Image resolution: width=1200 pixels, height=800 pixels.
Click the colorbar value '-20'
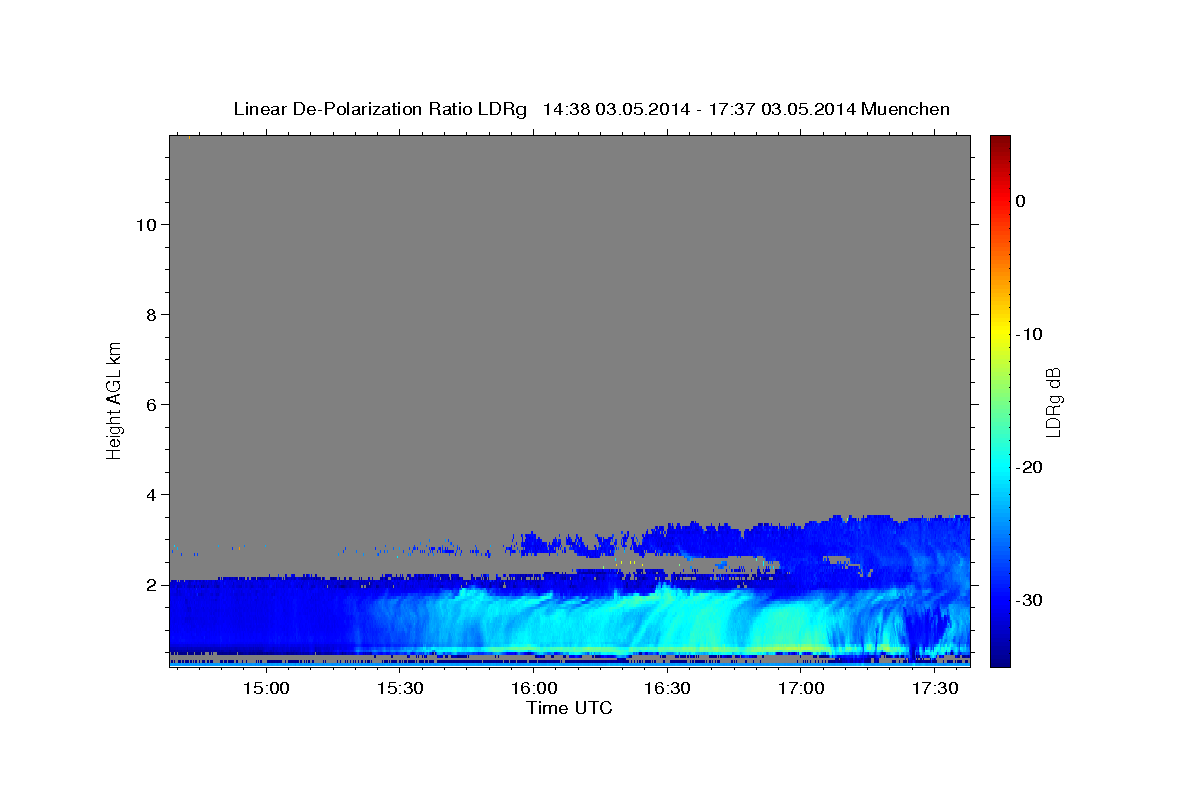point(1029,467)
